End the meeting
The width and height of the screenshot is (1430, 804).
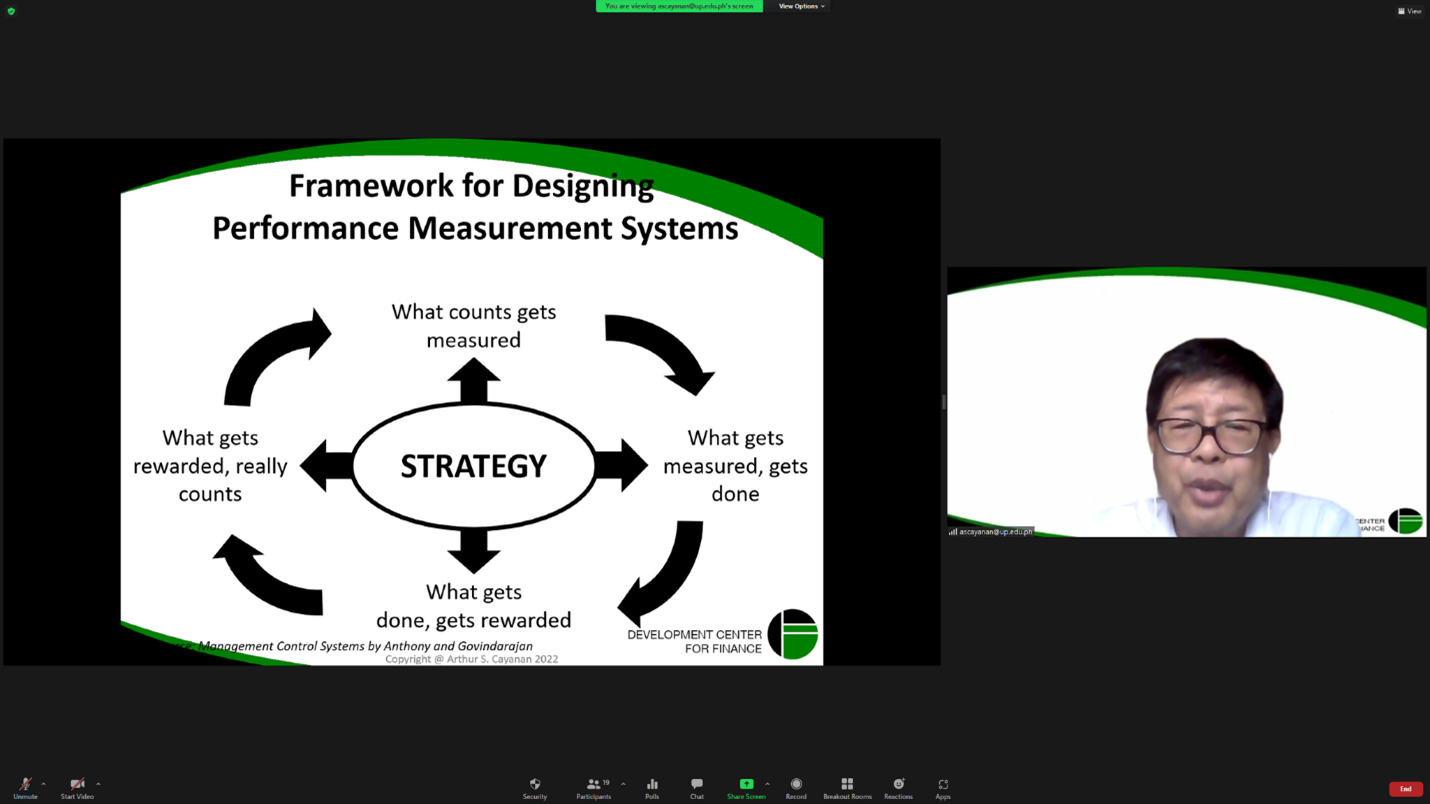coord(1405,789)
